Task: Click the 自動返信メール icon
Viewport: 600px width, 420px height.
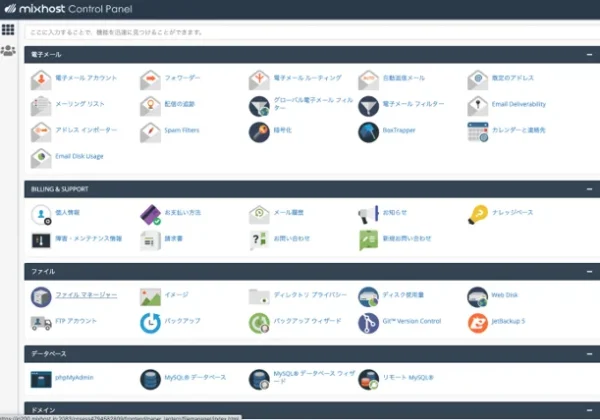Action: click(x=368, y=80)
